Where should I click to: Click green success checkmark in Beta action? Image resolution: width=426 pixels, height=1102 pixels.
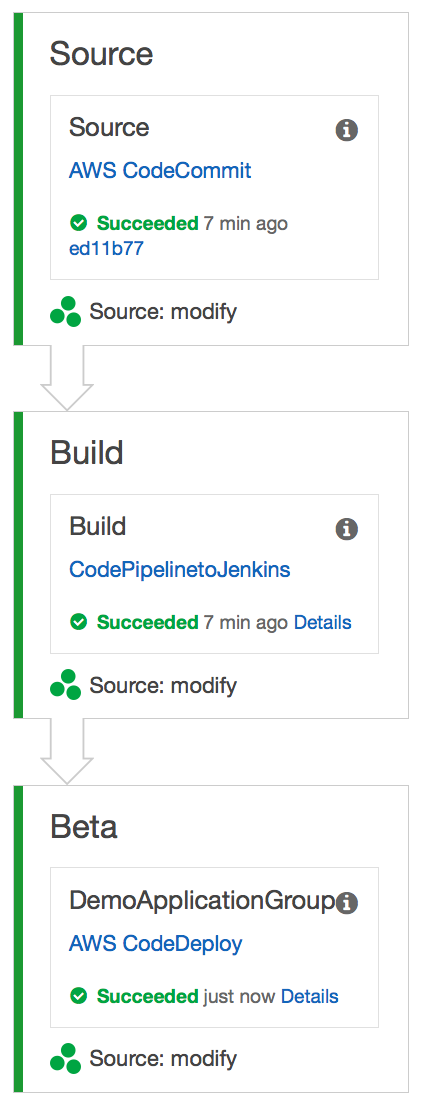79,996
